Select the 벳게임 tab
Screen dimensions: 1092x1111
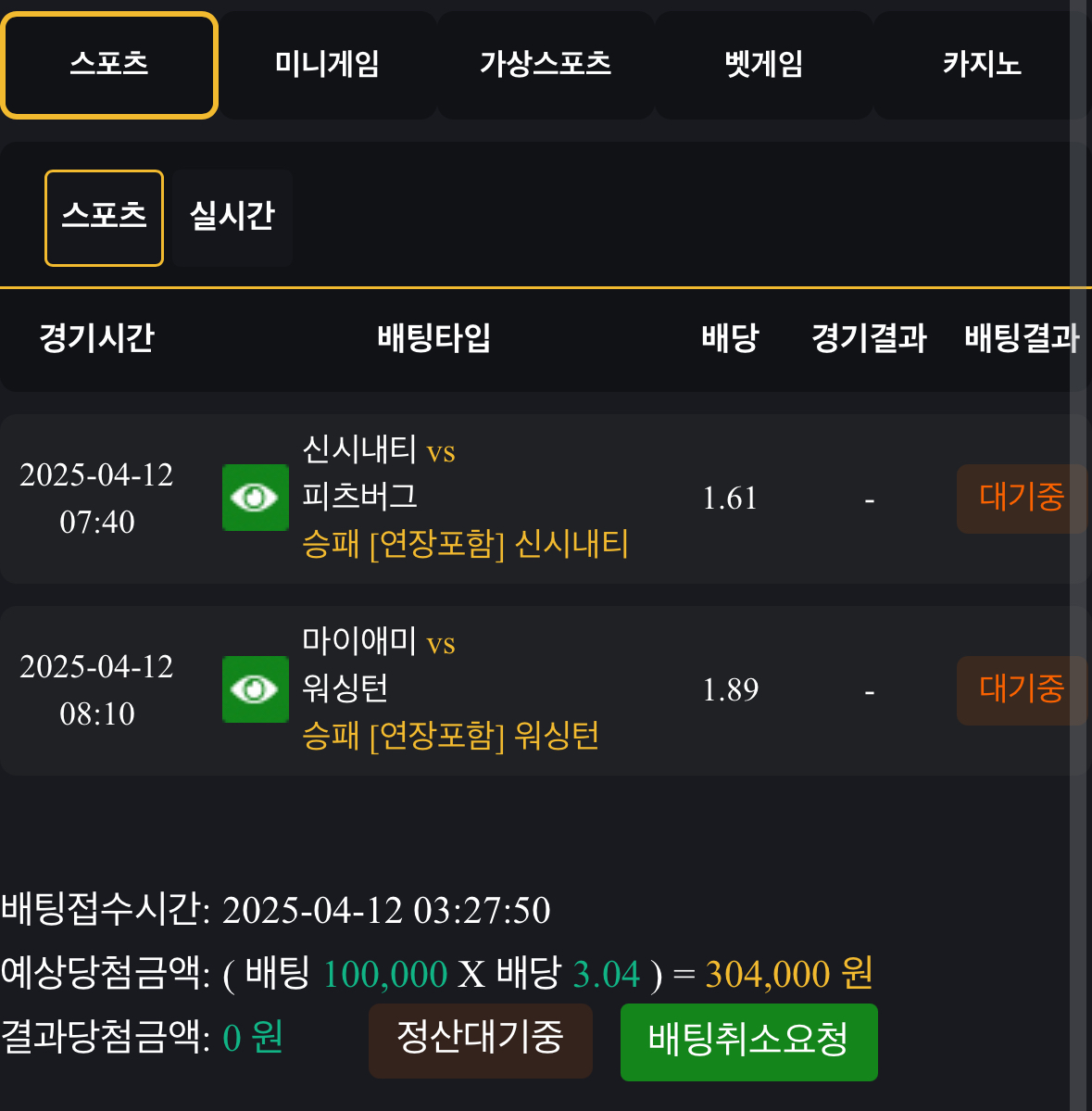click(x=763, y=65)
